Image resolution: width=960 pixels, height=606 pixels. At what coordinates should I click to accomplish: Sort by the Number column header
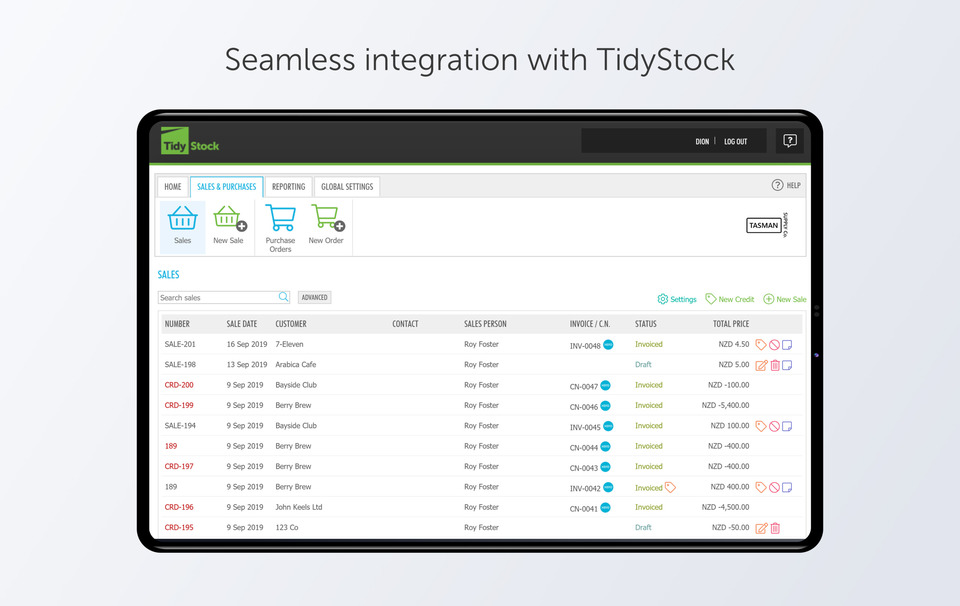click(177, 324)
